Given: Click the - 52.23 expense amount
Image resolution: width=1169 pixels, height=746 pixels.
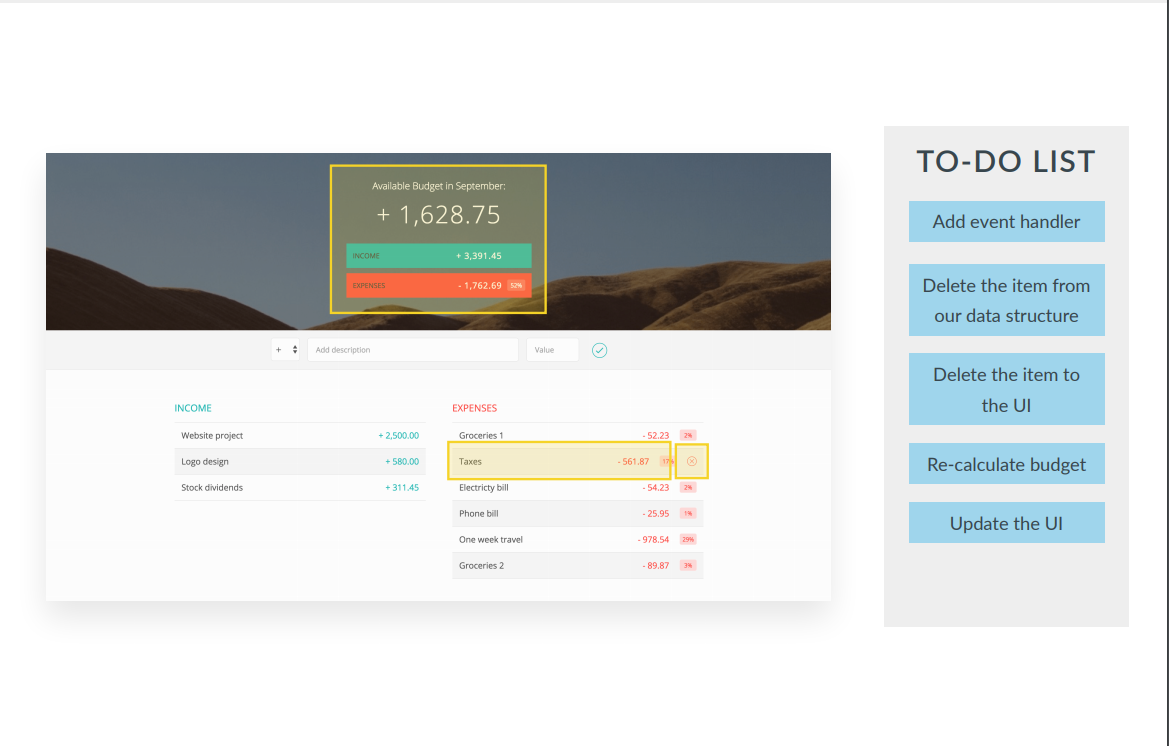Looking at the screenshot, I should coord(656,435).
